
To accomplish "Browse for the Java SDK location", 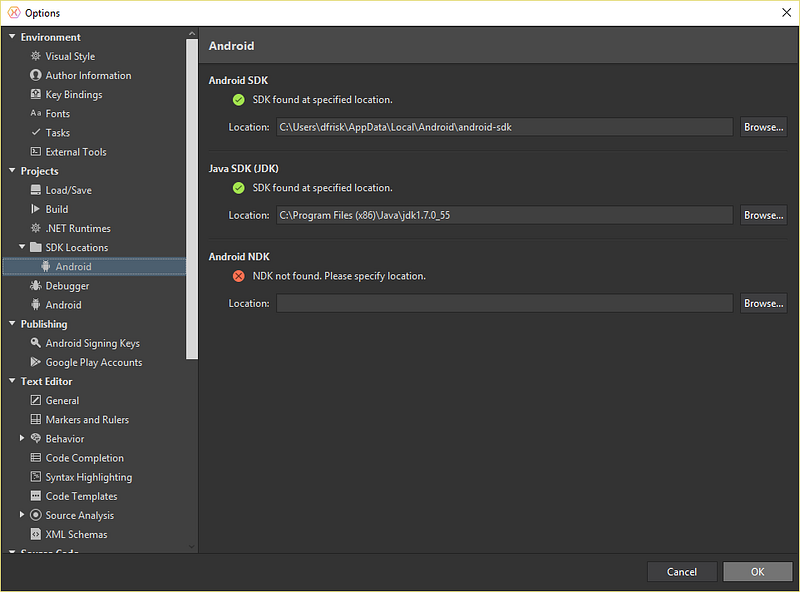I will pyautogui.click(x=763, y=215).
